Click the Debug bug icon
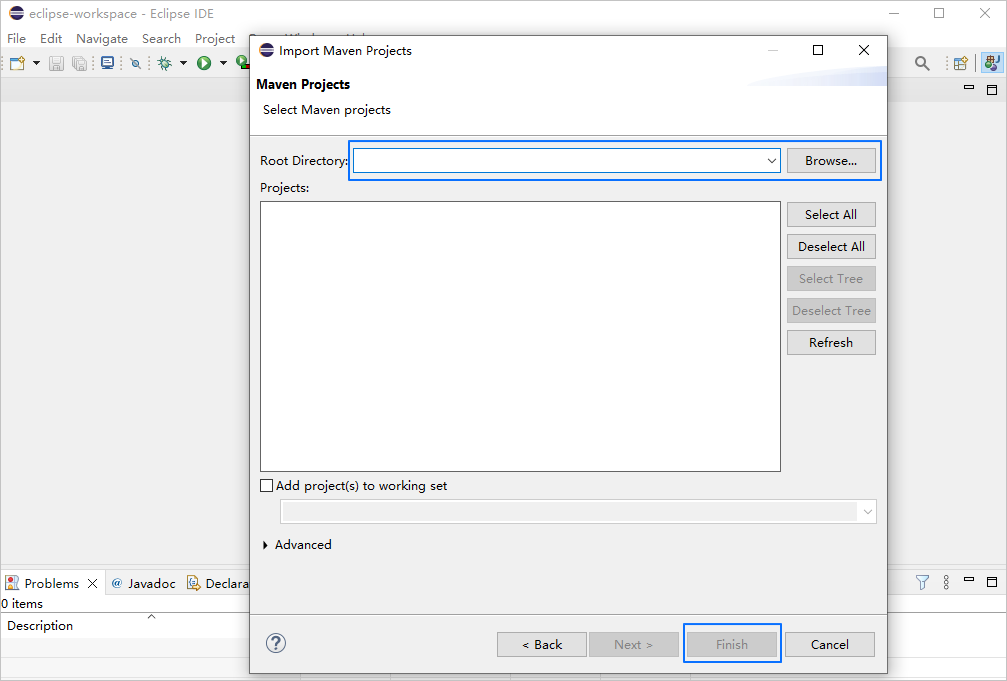 165,63
